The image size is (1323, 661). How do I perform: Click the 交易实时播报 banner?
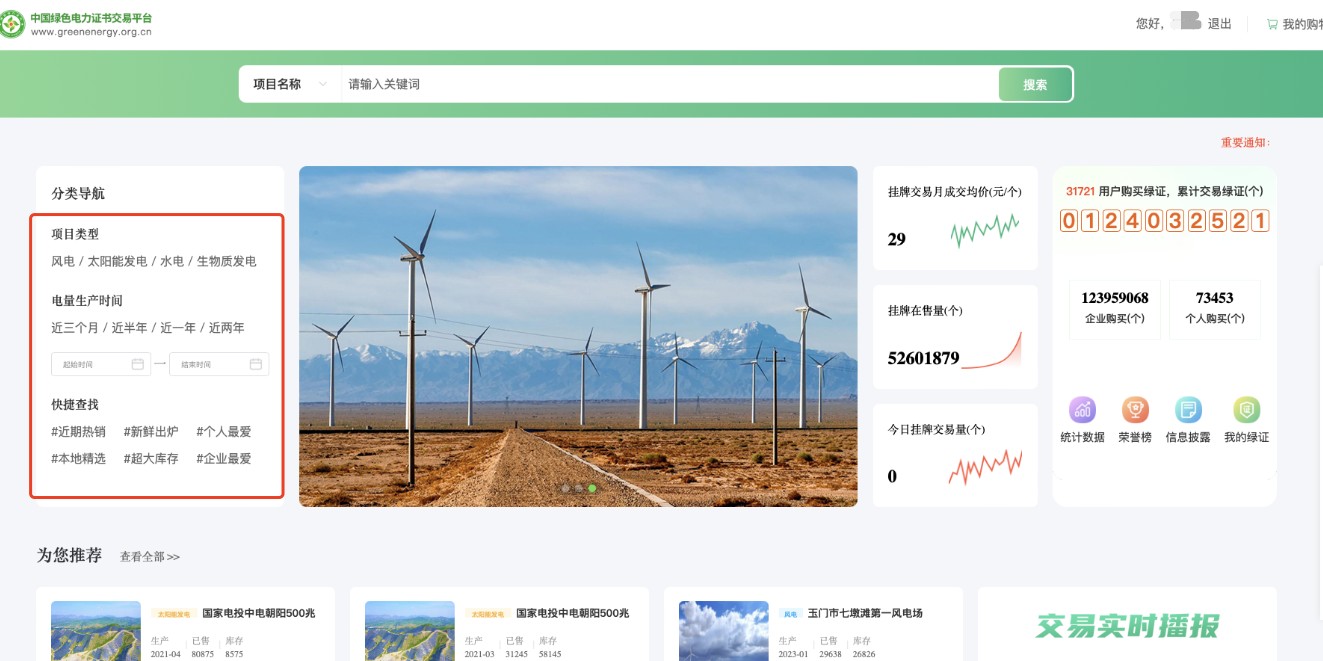coord(1127,624)
